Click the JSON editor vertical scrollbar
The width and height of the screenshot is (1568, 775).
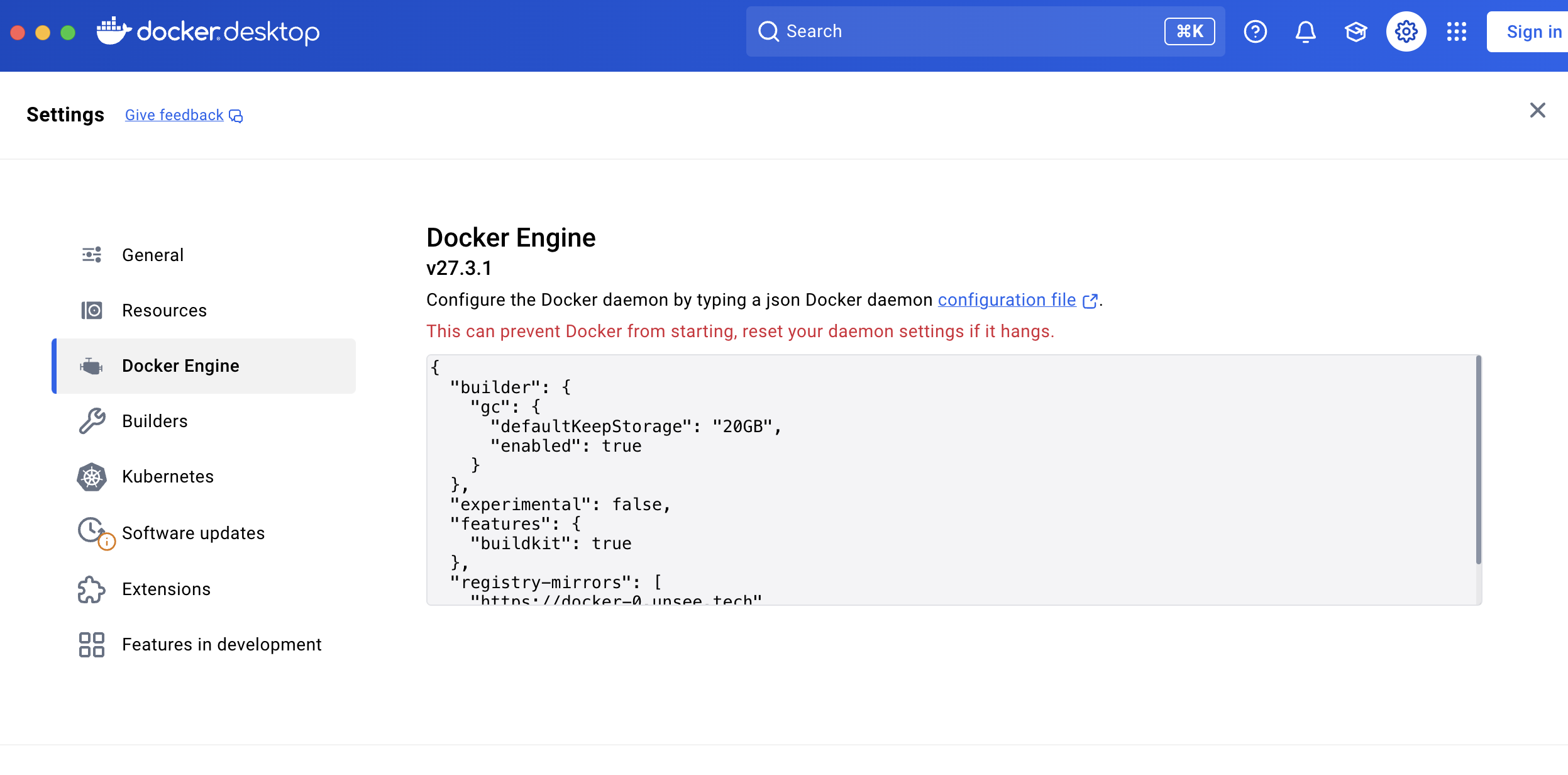pyautogui.click(x=1478, y=459)
